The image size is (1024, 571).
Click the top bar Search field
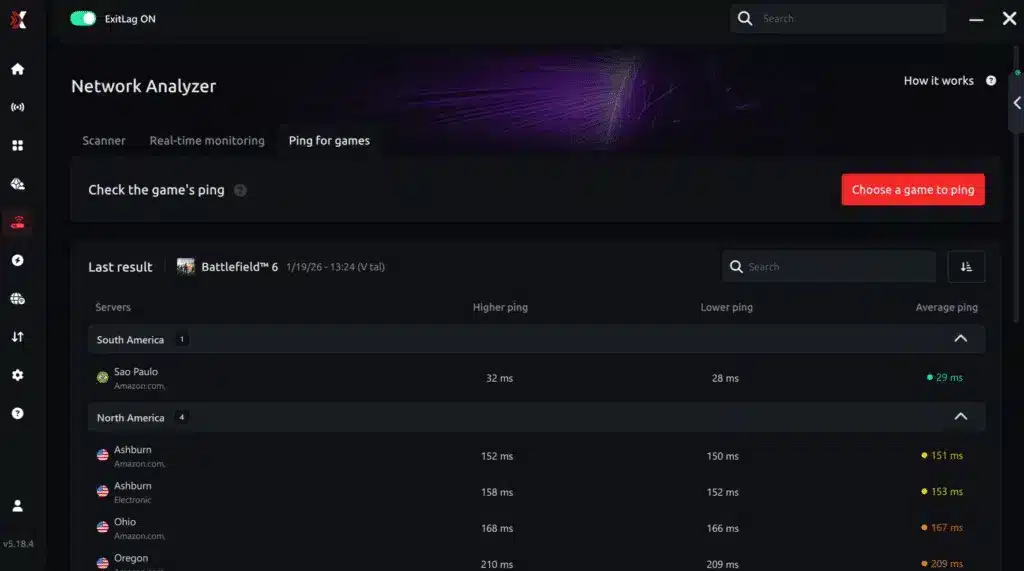point(838,18)
